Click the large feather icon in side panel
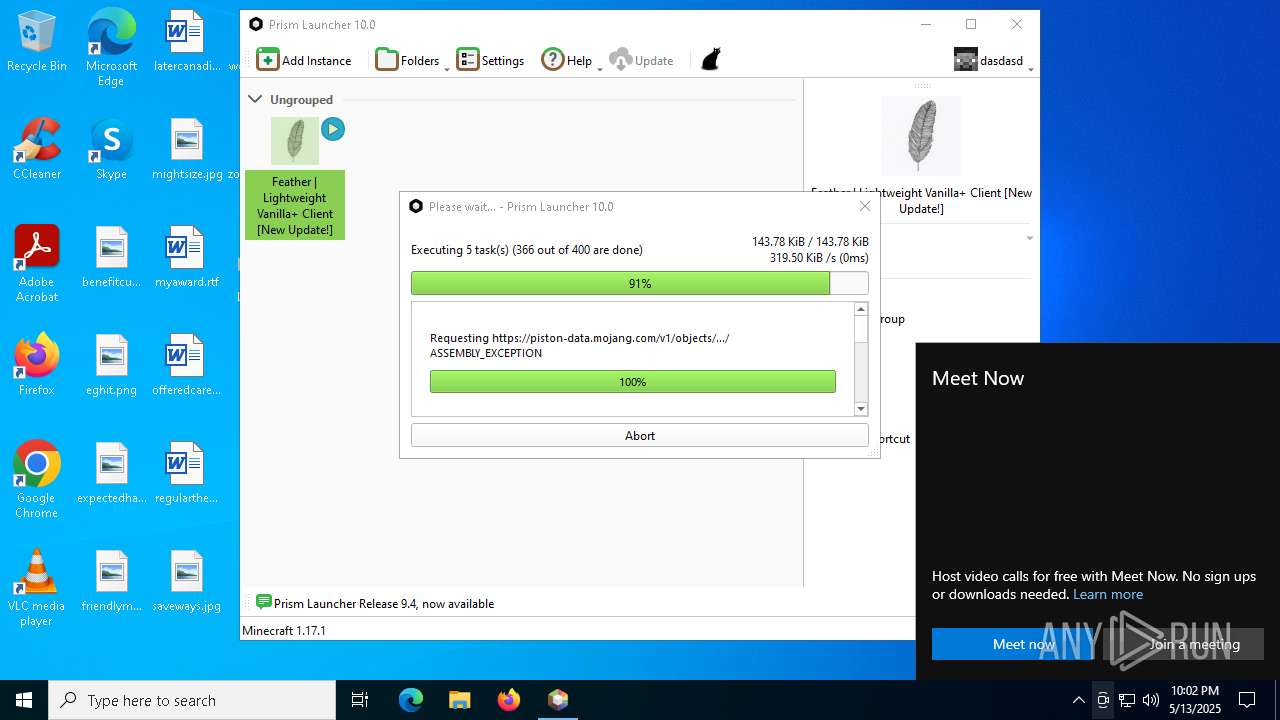This screenshot has width=1280, height=720. pyautogui.click(x=921, y=136)
